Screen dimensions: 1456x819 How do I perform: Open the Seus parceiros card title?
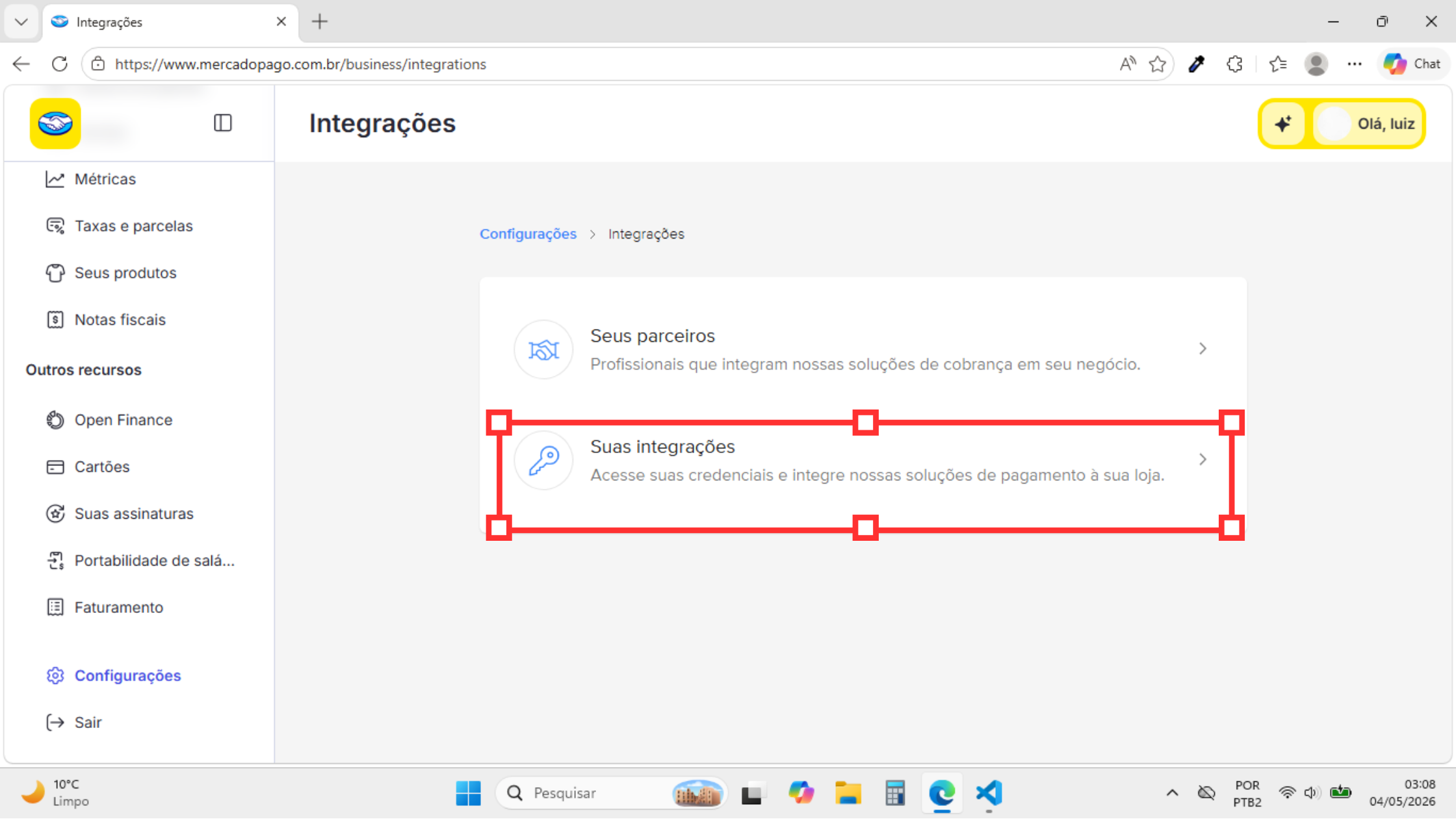(653, 336)
